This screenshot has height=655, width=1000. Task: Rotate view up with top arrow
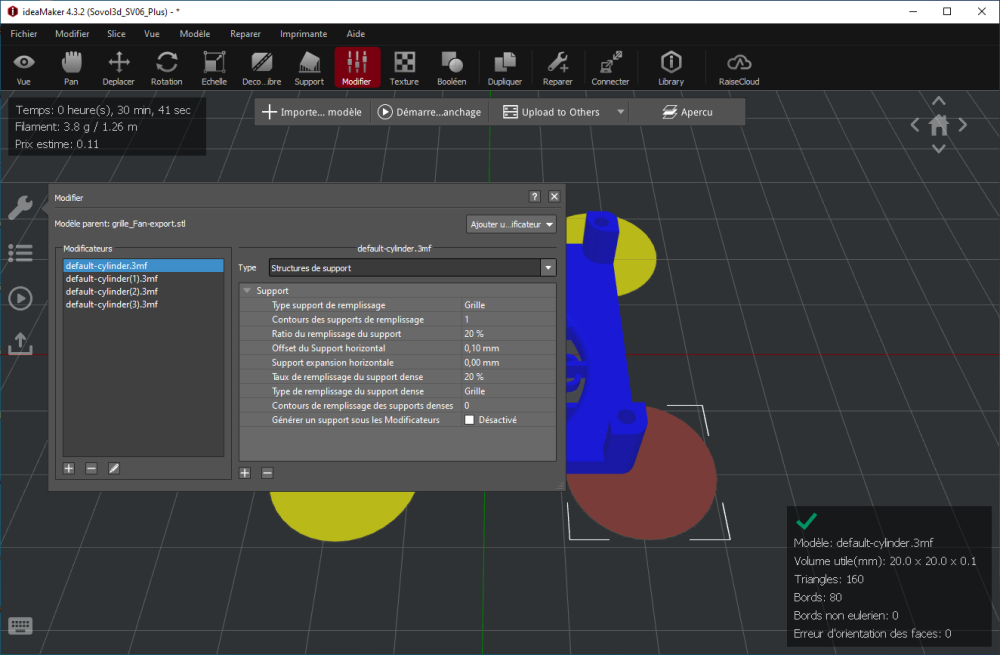[939, 101]
